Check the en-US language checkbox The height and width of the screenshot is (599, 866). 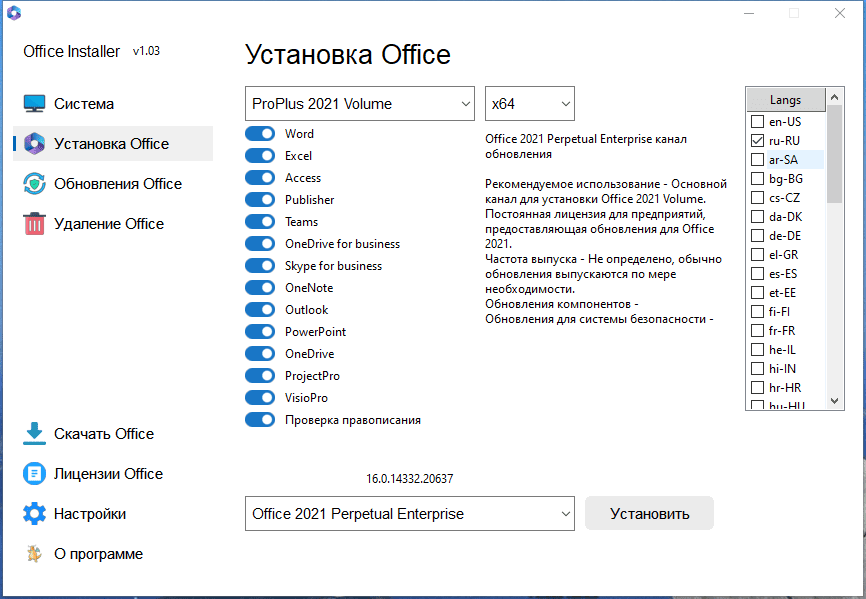point(758,121)
